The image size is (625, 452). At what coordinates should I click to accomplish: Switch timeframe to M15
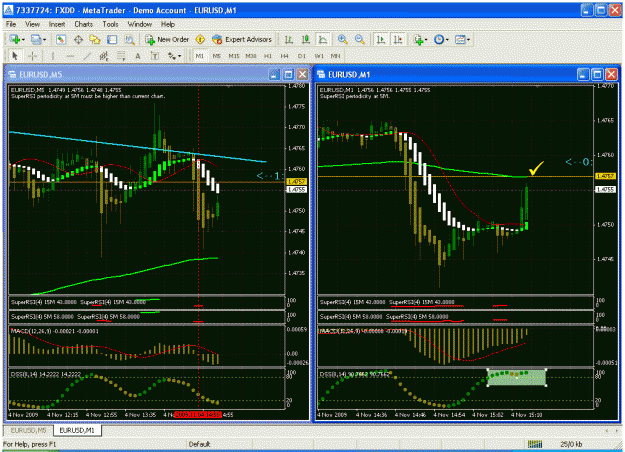(x=234, y=56)
